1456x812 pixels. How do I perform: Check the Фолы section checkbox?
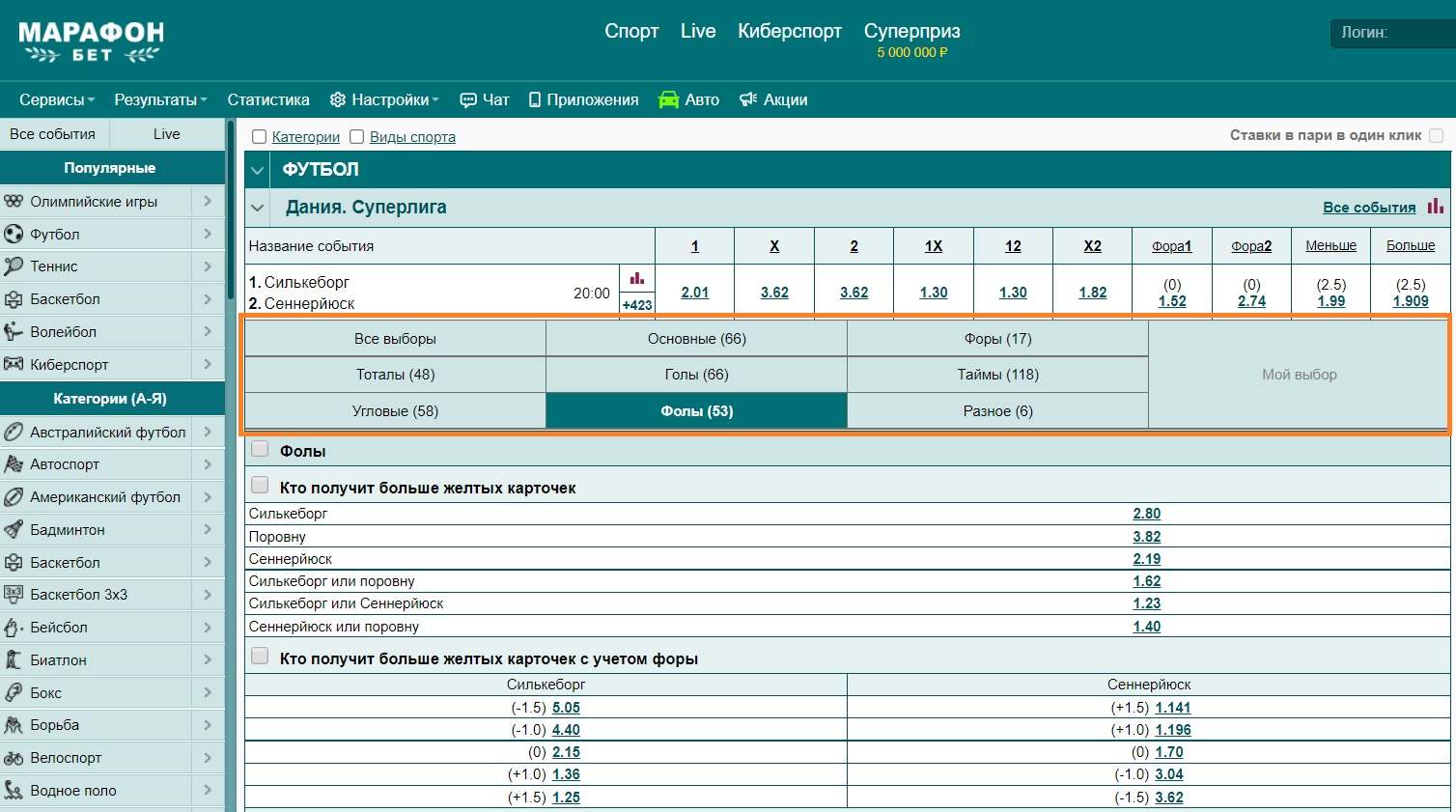coord(260,449)
